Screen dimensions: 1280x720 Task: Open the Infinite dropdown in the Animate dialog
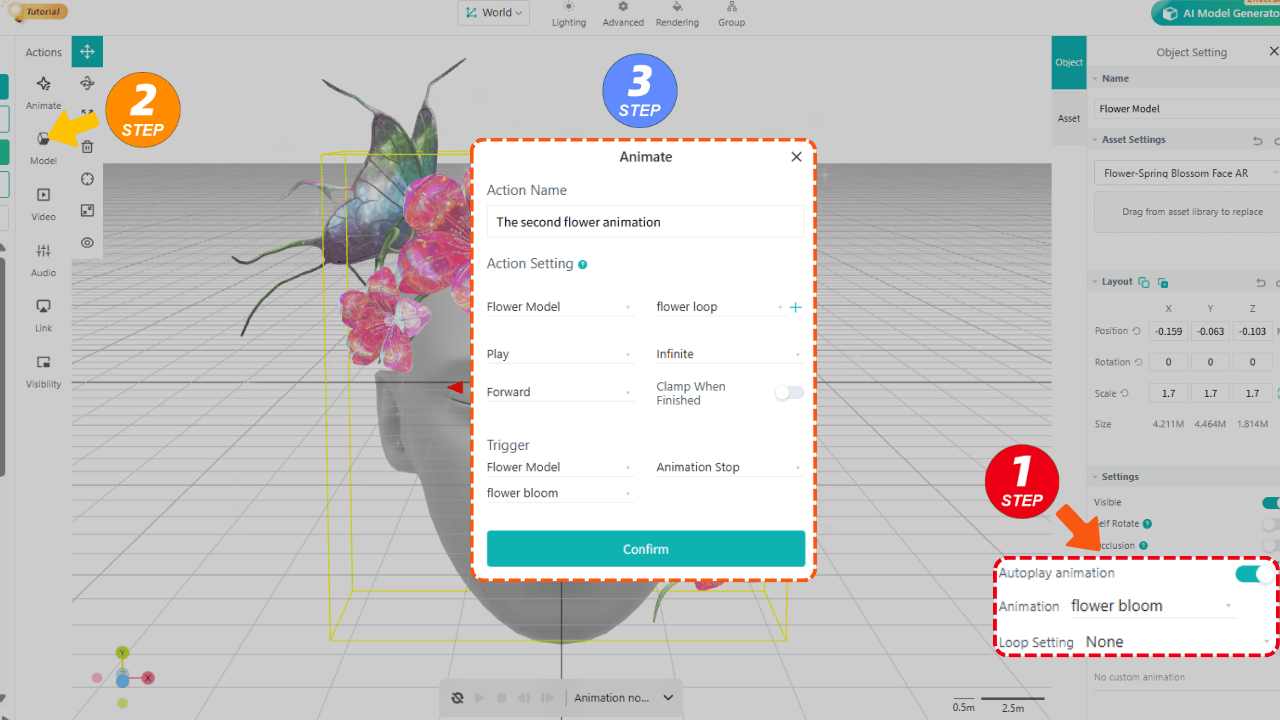(x=728, y=353)
